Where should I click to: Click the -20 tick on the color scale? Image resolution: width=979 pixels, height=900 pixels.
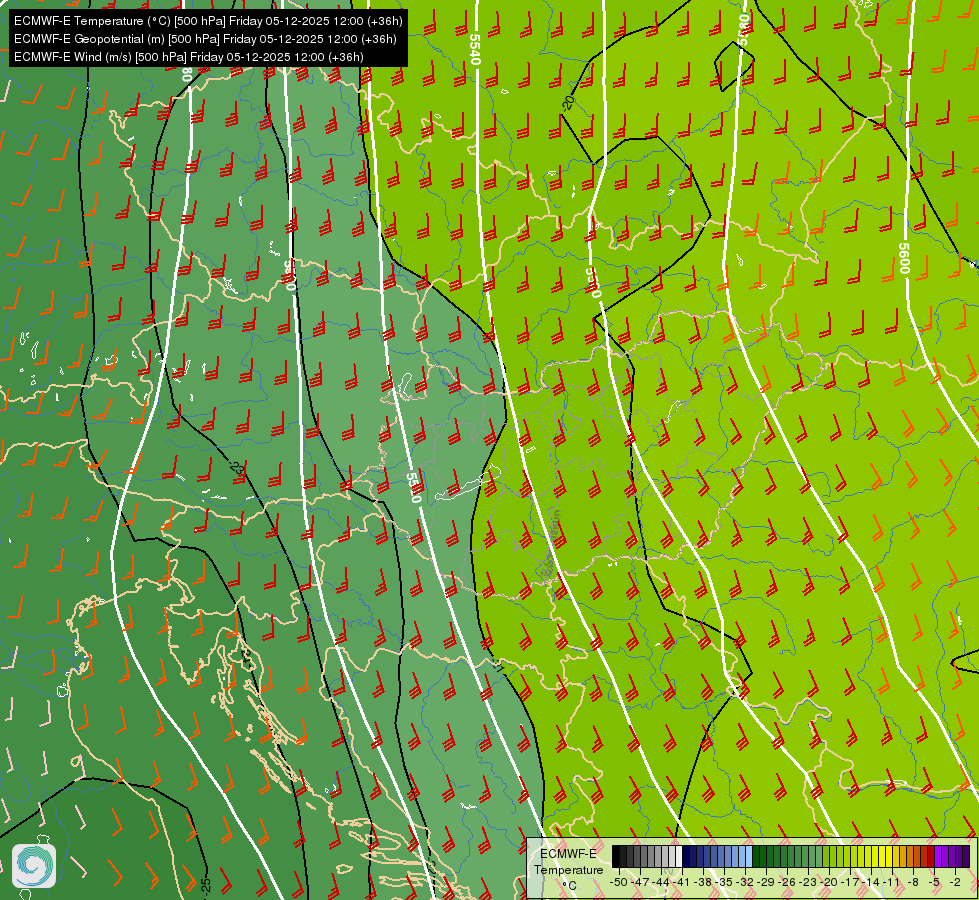829,882
